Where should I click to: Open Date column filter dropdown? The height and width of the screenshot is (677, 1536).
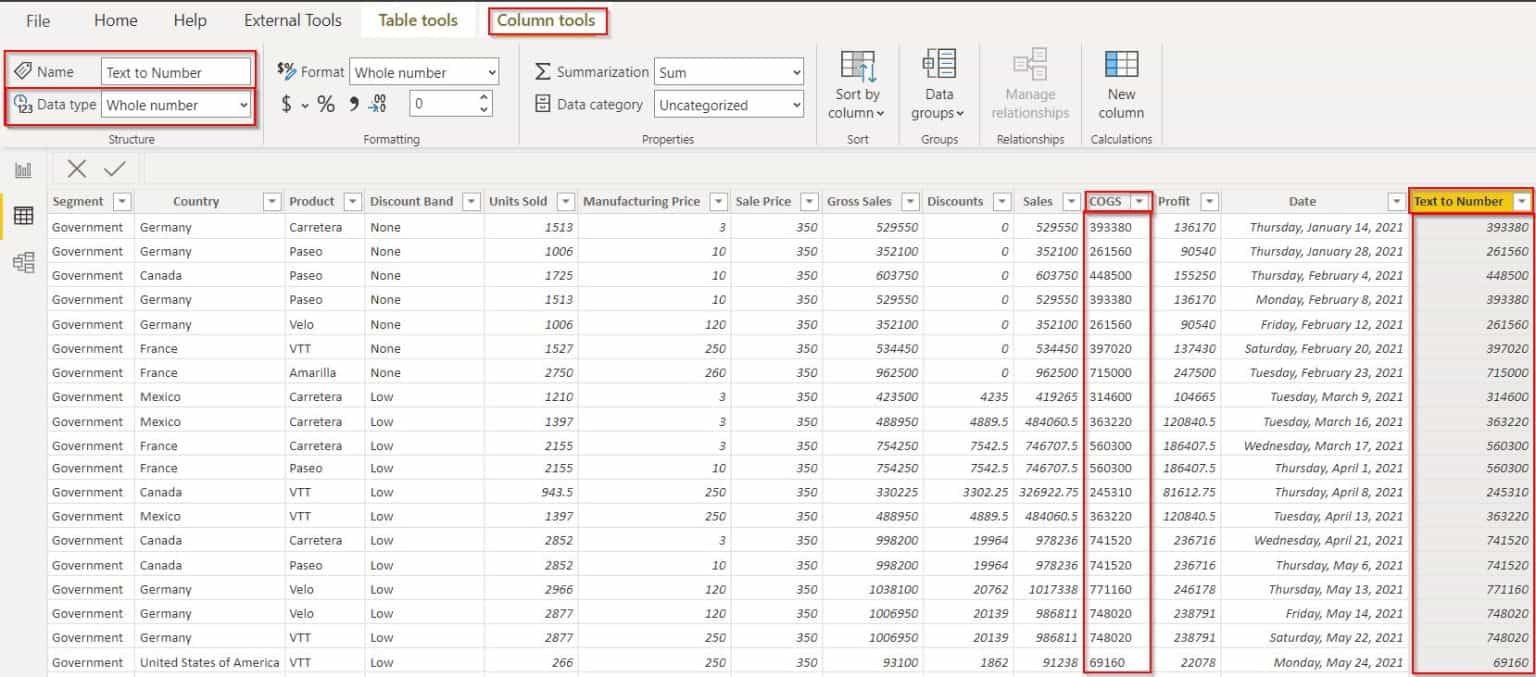tap(1396, 201)
